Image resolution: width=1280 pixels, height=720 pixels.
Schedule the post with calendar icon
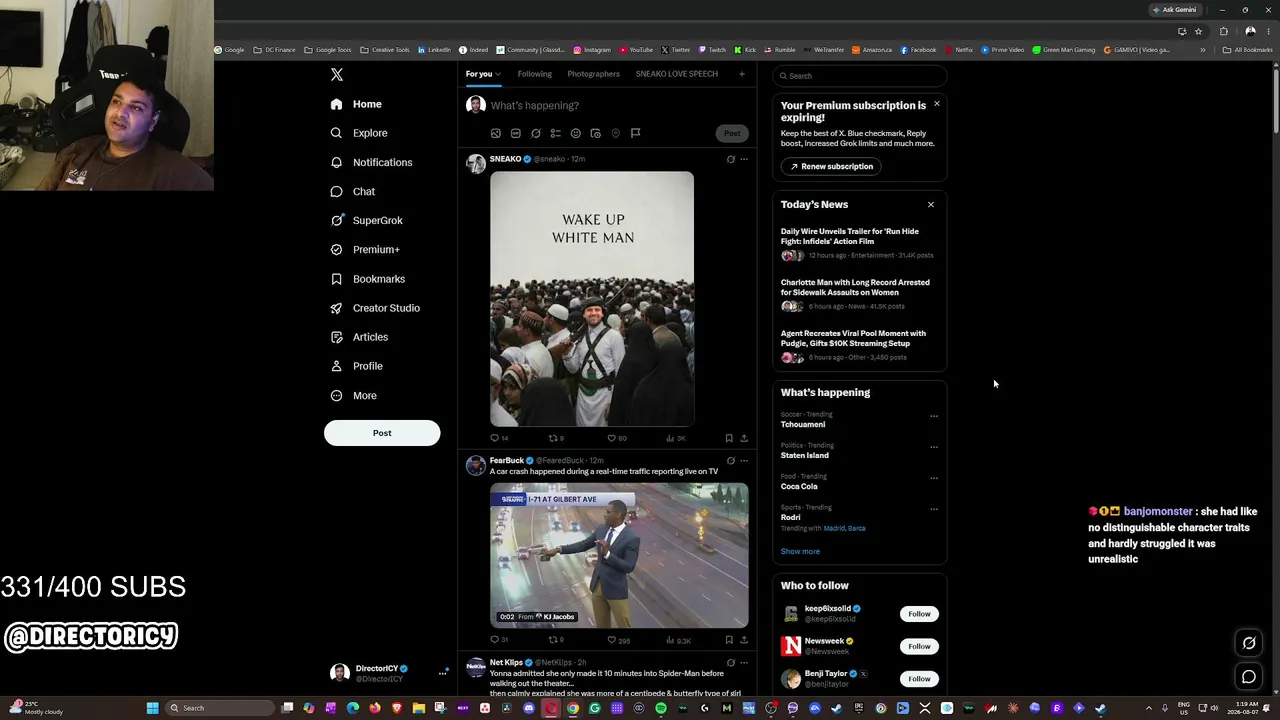tap(595, 133)
